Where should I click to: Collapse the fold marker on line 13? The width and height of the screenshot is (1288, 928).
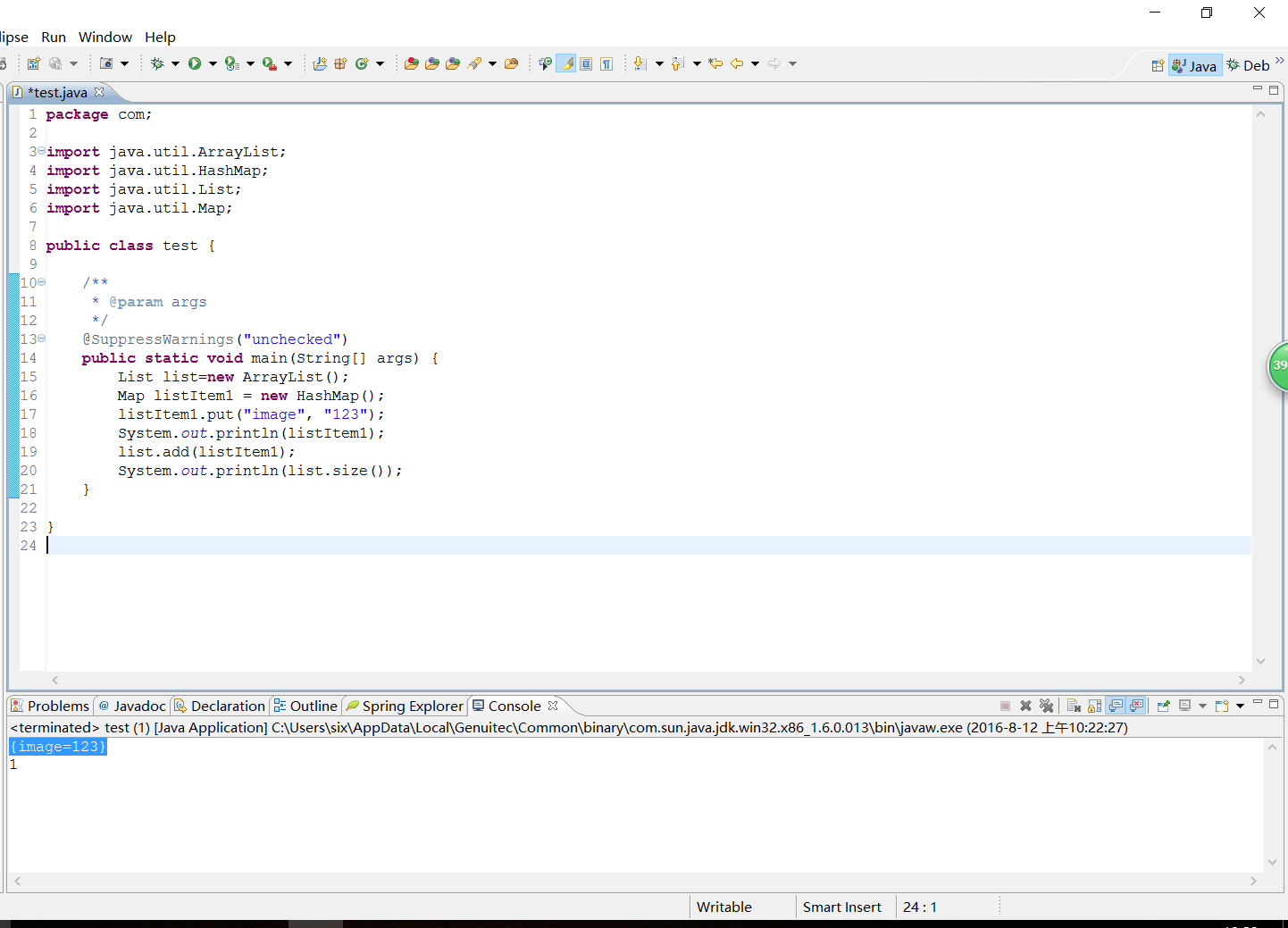point(41,339)
